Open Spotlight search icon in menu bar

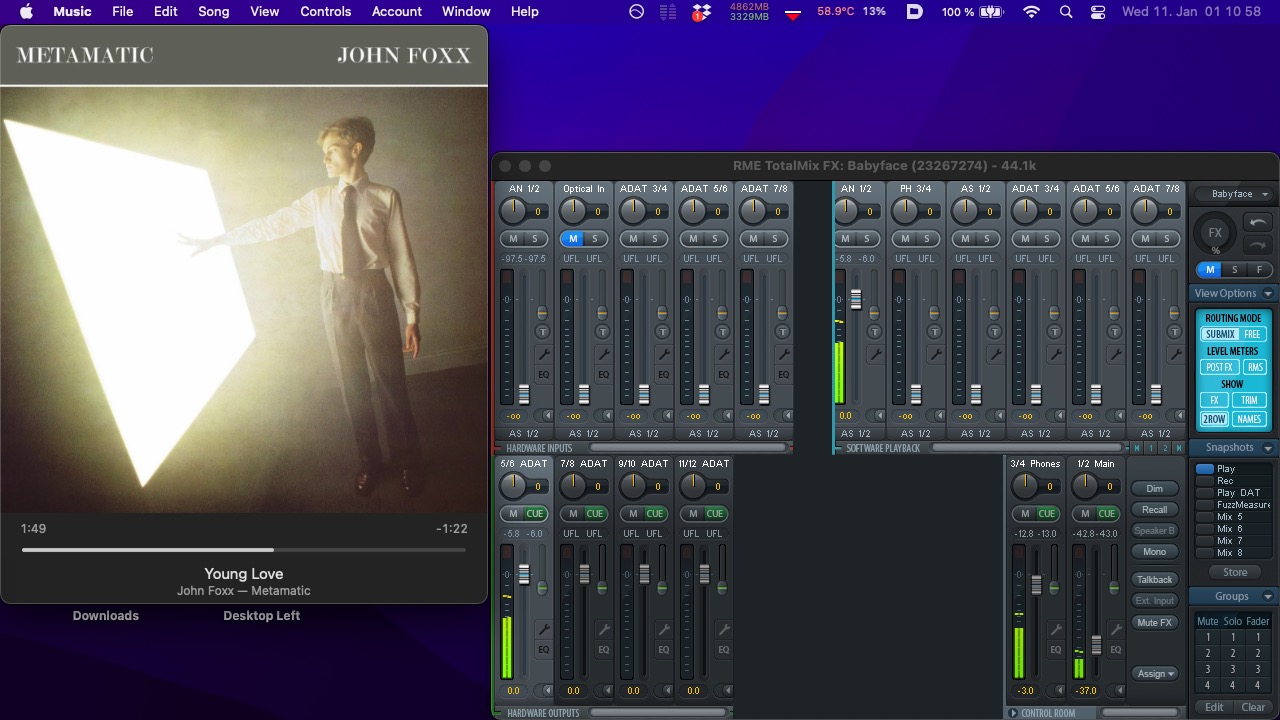1066,12
